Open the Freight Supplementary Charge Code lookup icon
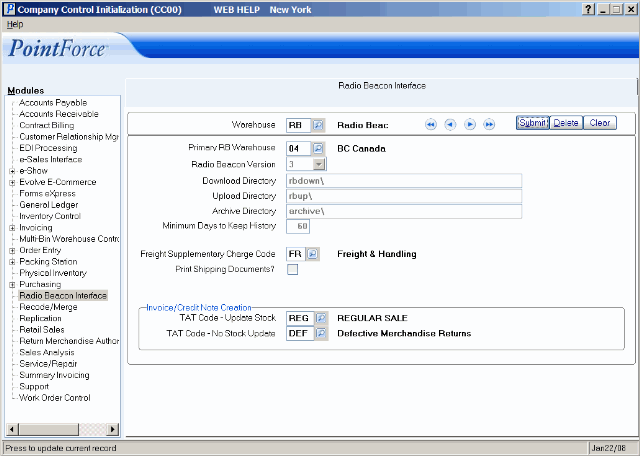The width and height of the screenshot is (640, 456). [313, 254]
